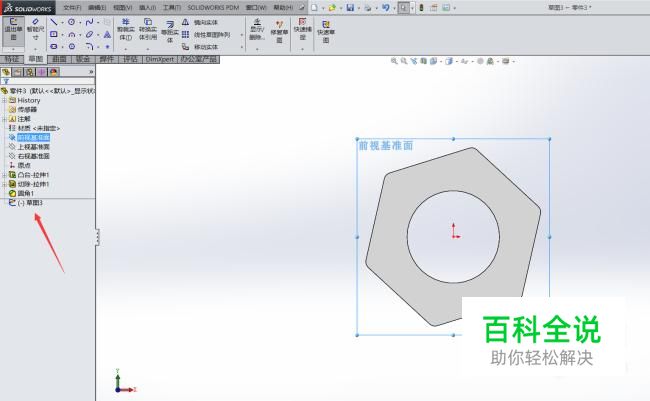
Task: Switch to the Features (特征) tab
Action: [12, 59]
